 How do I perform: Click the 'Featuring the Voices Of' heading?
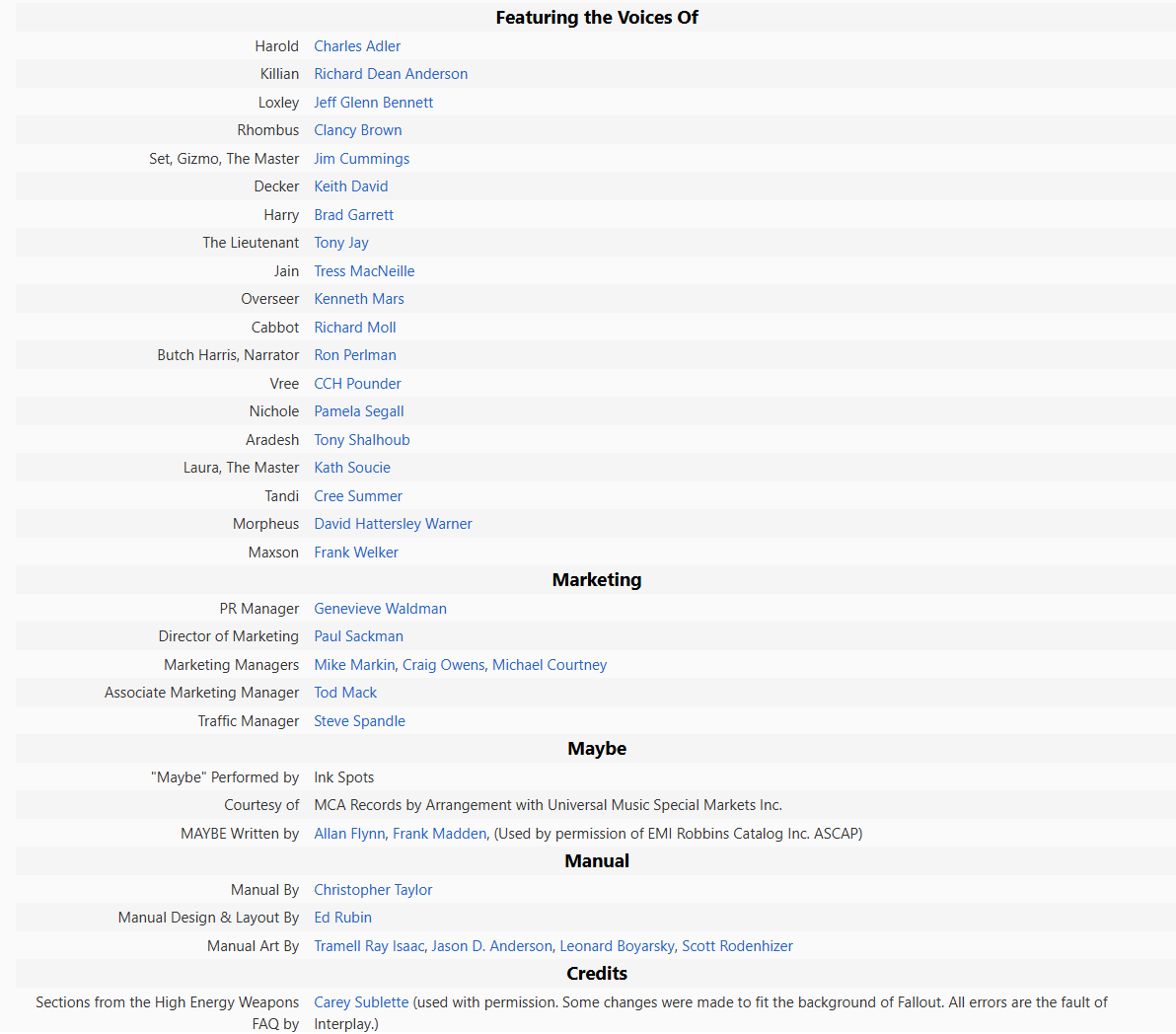pos(597,18)
